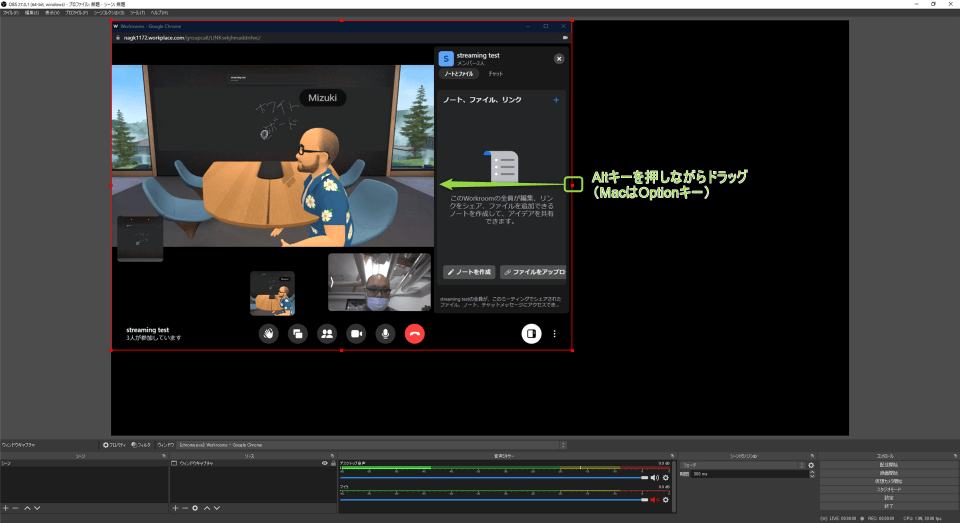960x523 pixels.
Task: Click the desktop audio volume slider
Action: point(490,478)
